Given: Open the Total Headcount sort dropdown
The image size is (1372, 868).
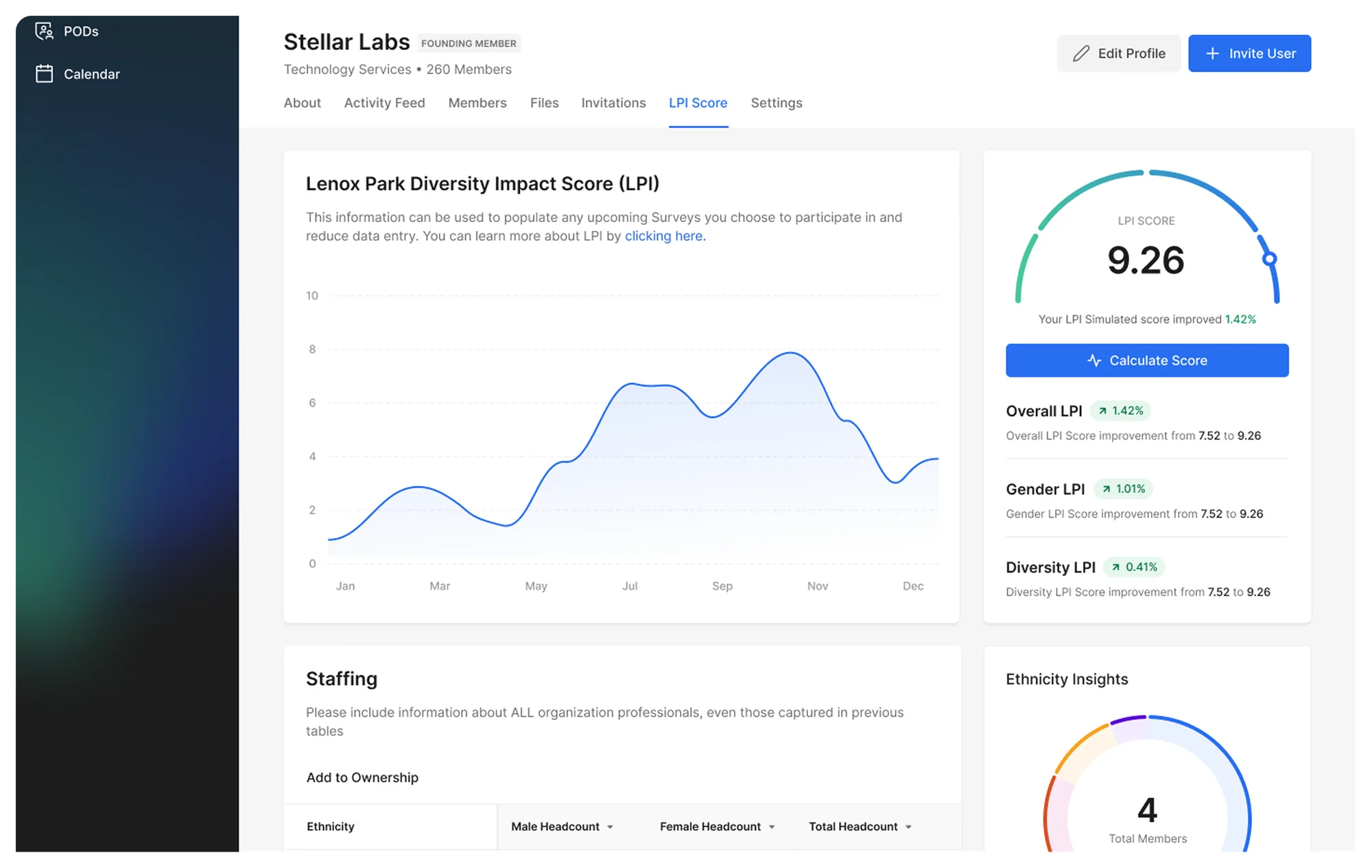Looking at the screenshot, I should (908, 827).
